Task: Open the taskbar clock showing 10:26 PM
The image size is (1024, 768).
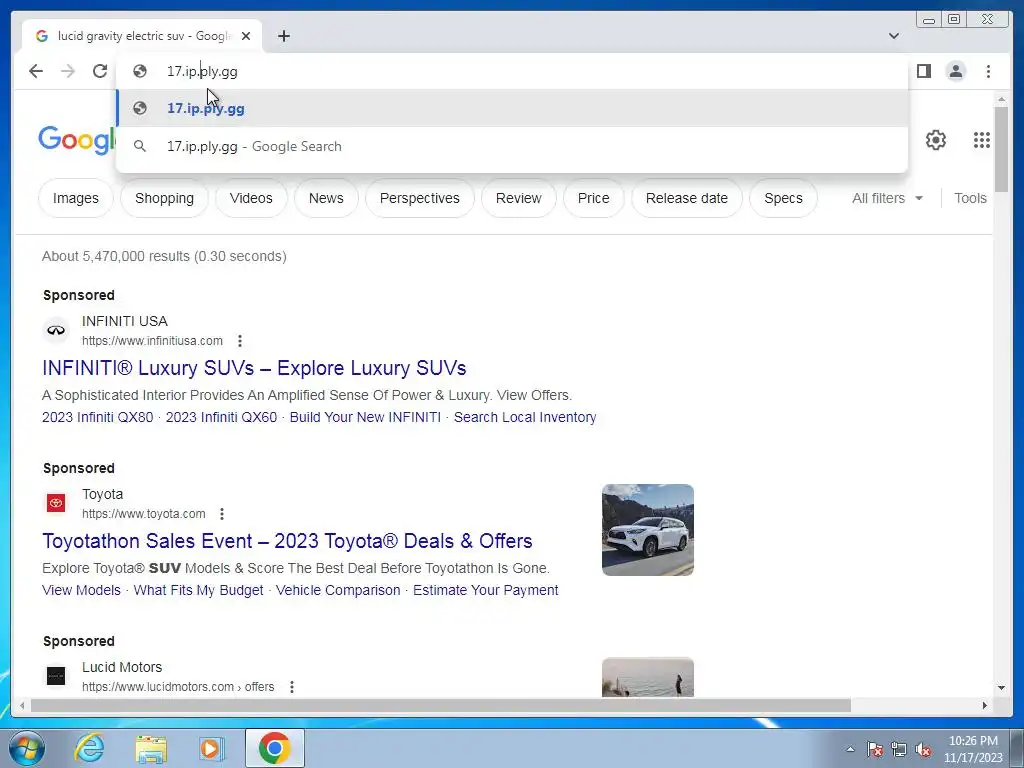Action: pos(973,749)
